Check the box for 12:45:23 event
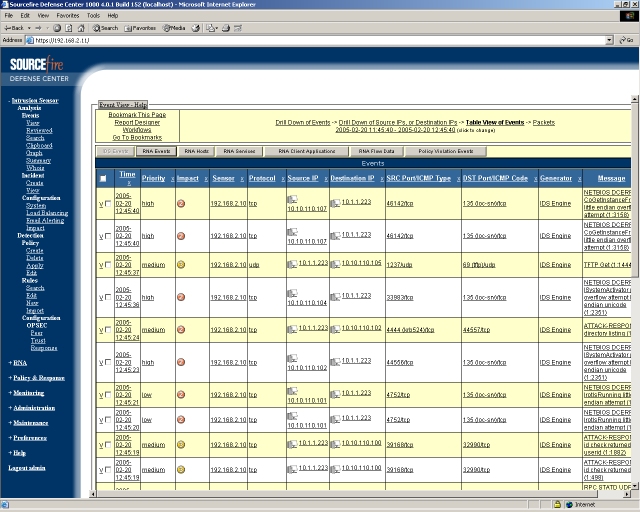This screenshot has height=512, width=640. [x=108, y=362]
